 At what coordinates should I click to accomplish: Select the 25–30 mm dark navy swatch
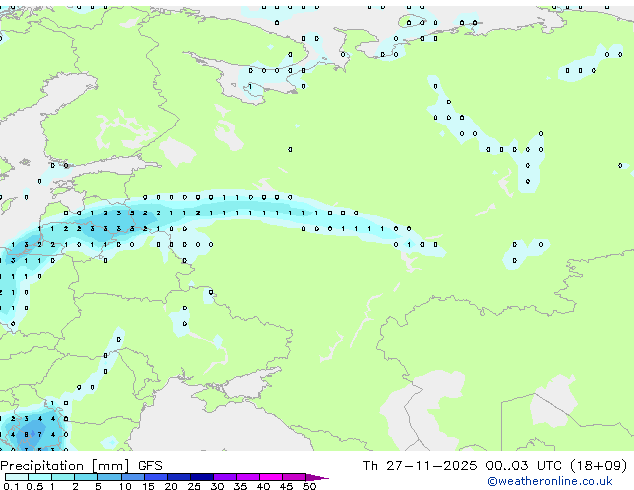pyautogui.click(x=202, y=477)
